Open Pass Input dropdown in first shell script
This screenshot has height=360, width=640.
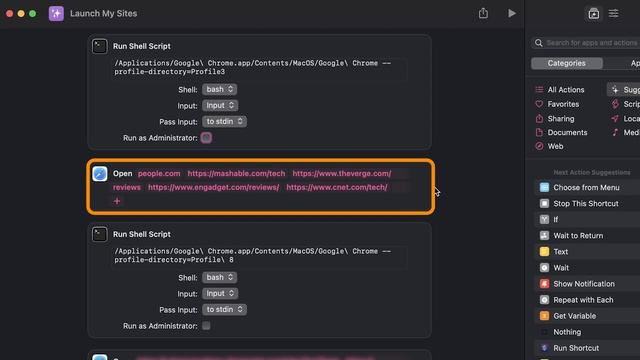point(224,121)
